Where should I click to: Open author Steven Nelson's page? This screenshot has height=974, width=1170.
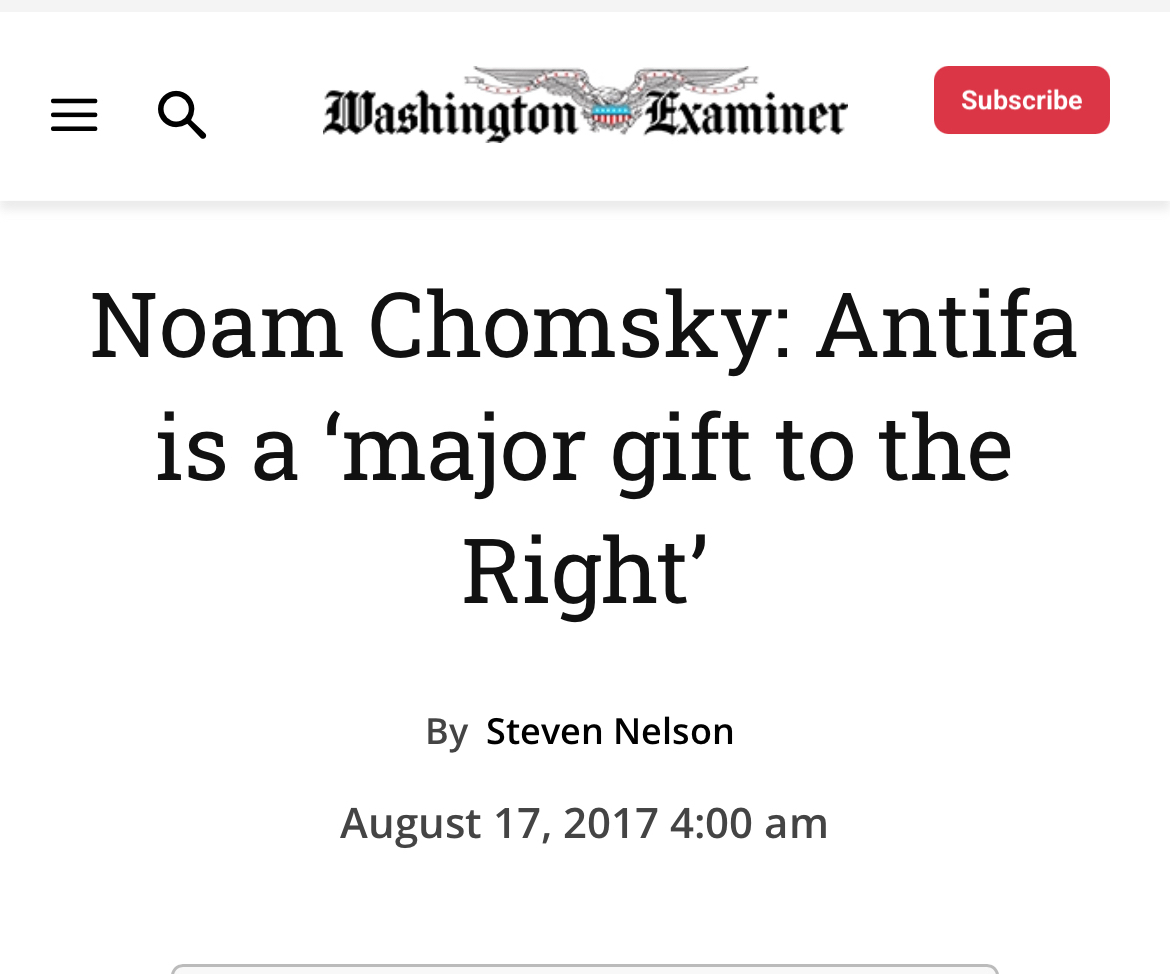coord(609,731)
